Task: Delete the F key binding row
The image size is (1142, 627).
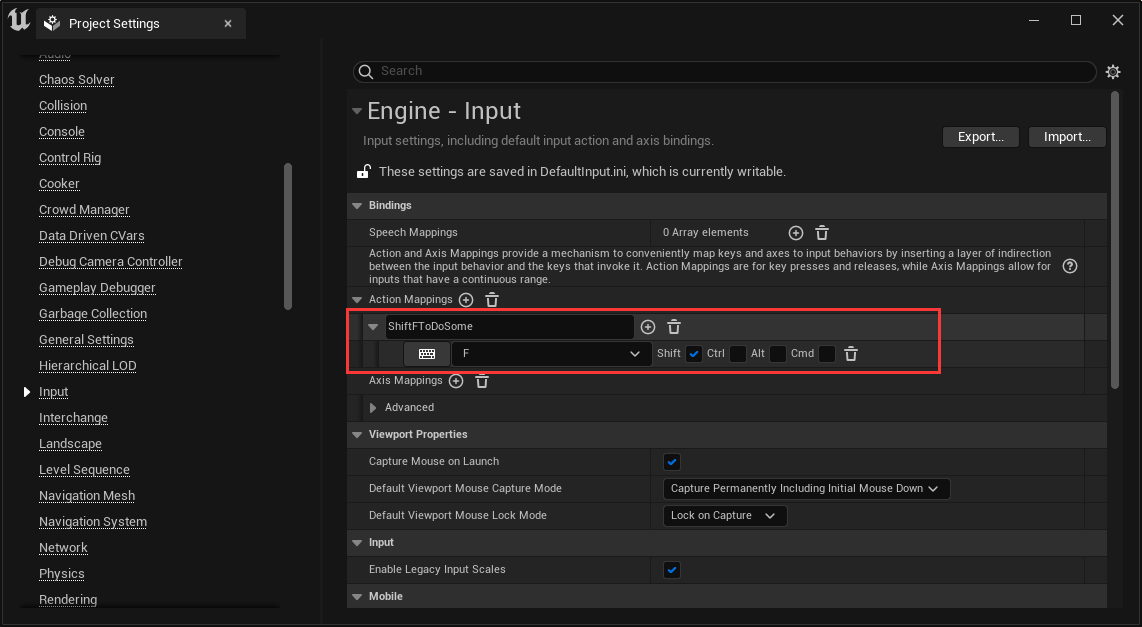Action: [851, 354]
